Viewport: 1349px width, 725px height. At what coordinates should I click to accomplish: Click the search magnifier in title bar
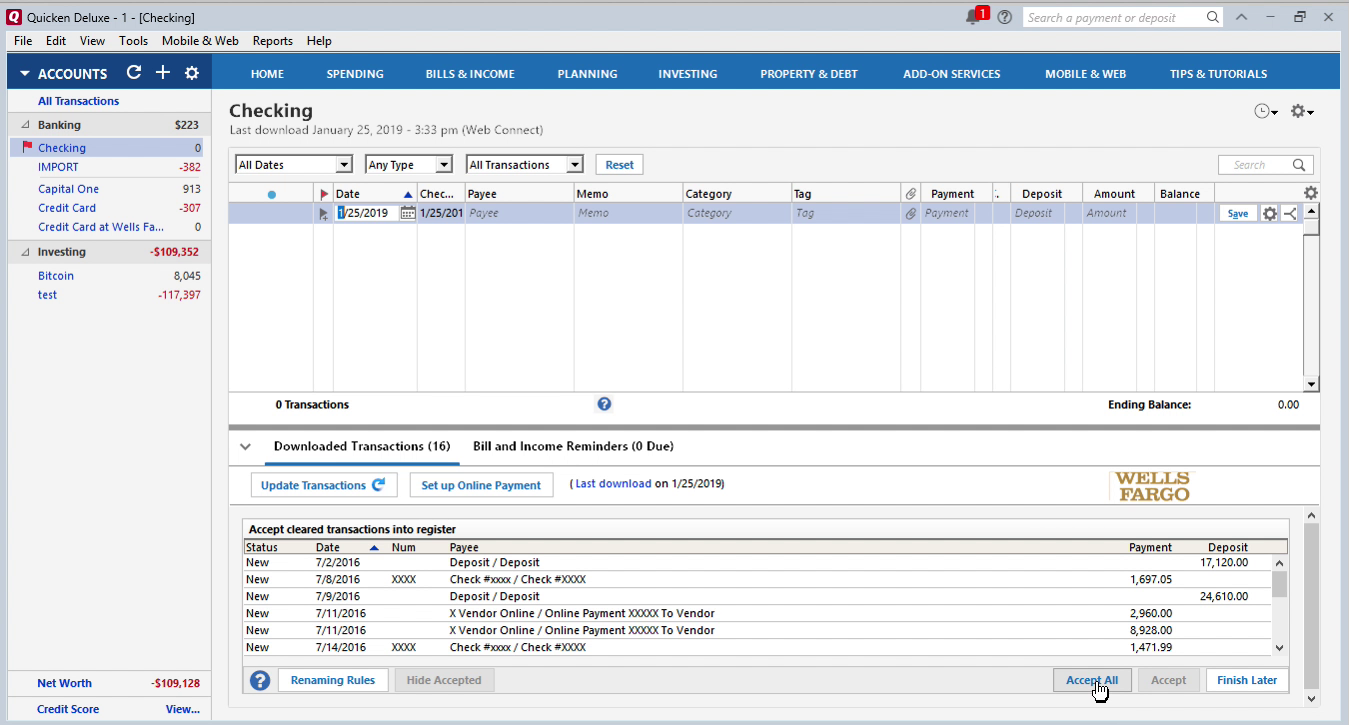1213,17
